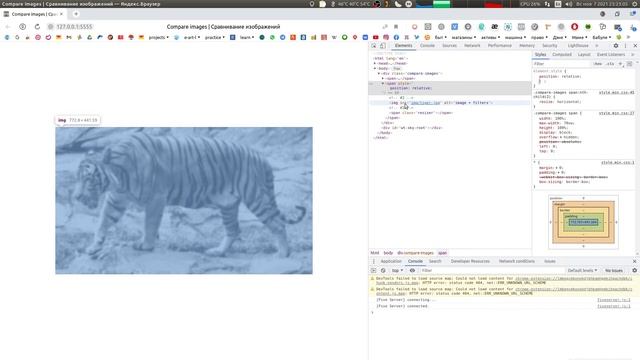The height and width of the screenshot is (360, 640).
Task: Click html in the breadcrumb bar
Action: [375, 253]
